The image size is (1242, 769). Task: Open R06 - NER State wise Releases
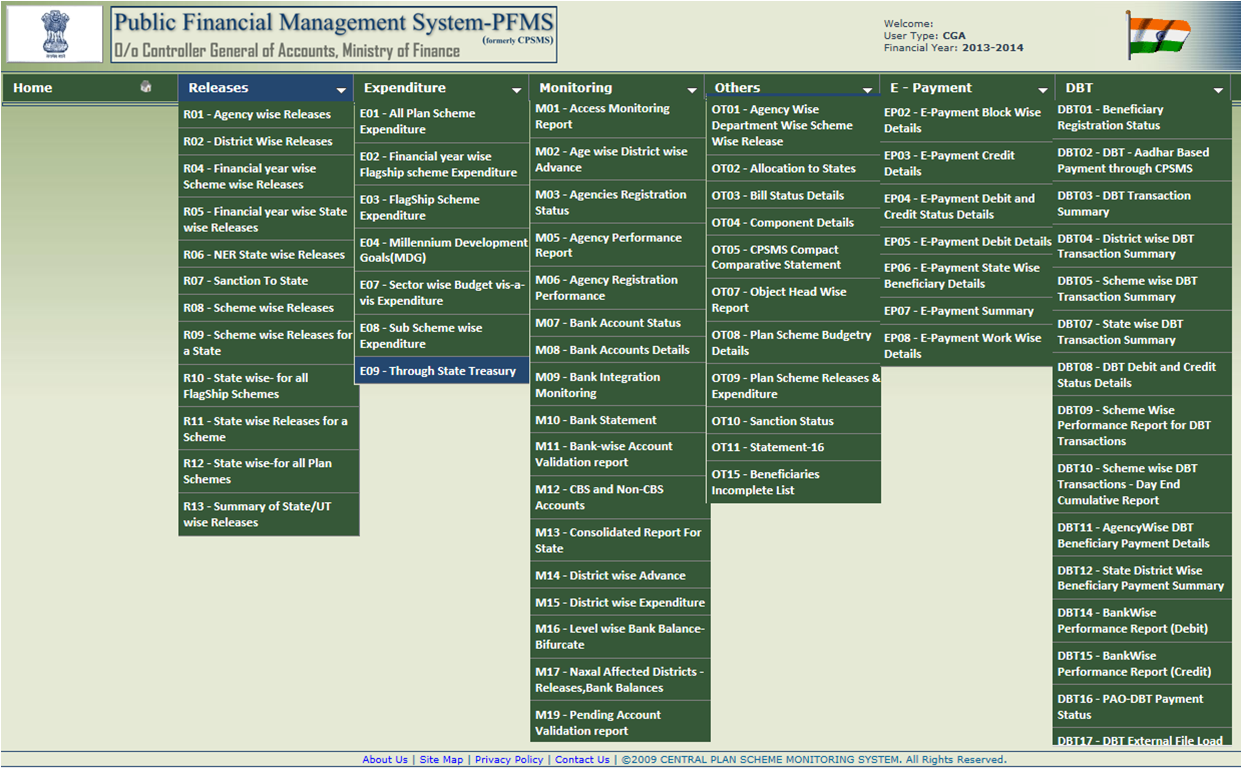click(x=268, y=255)
